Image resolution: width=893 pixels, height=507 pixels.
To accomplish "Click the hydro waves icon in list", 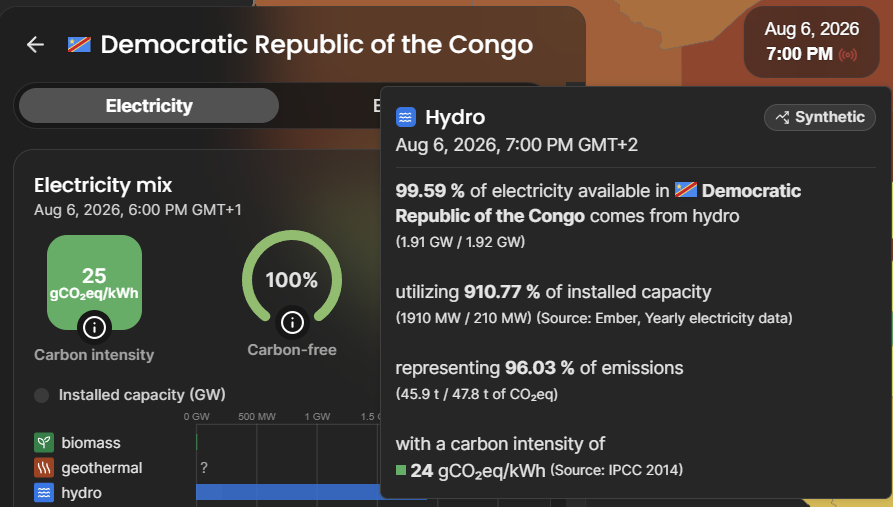I will click(44, 493).
